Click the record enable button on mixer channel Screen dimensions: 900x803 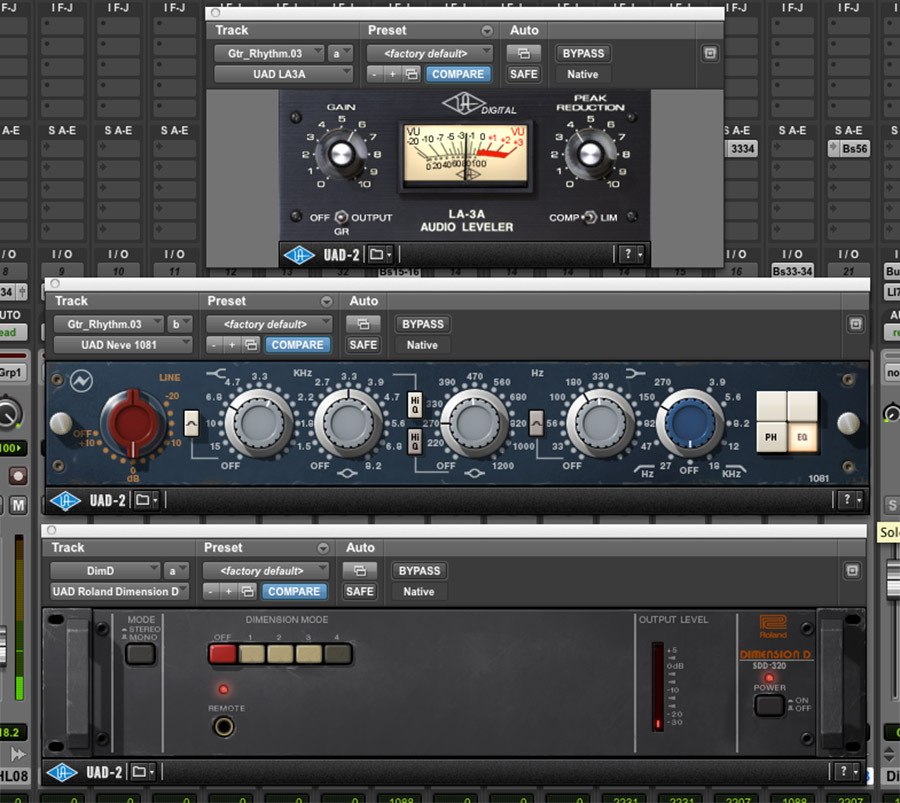pyautogui.click(x=18, y=476)
